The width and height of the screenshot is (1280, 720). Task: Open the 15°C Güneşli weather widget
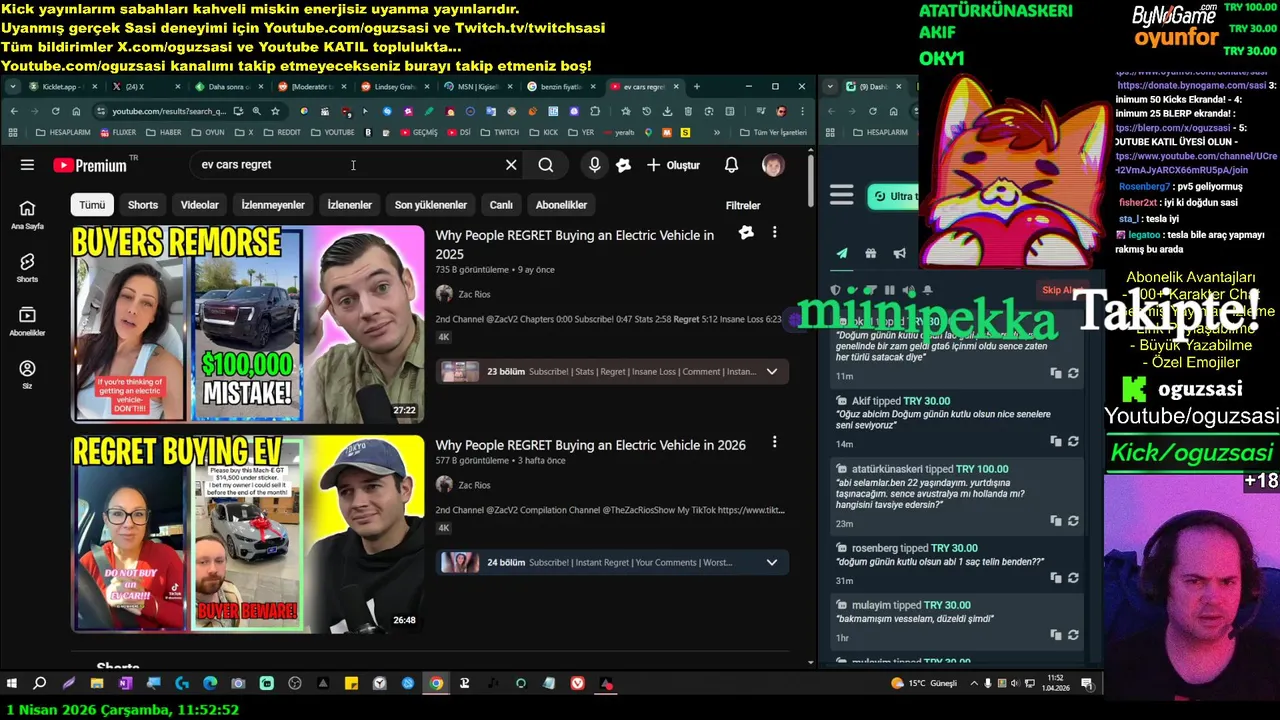click(x=924, y=684)
